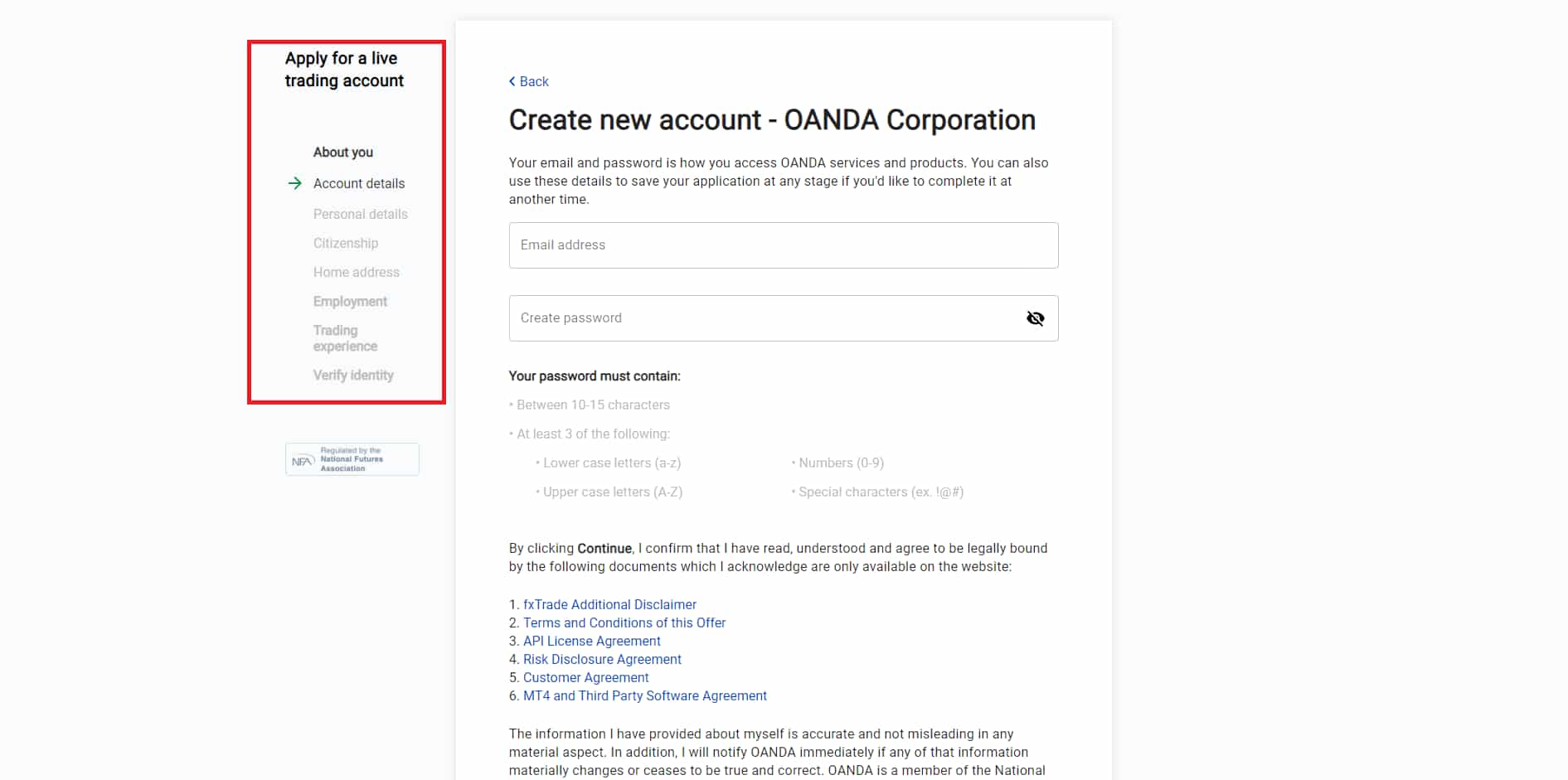Open the fxTrade Additional Disclaimer link
The width and height of the screenshot is (1568, 780).
click(609, 604)
